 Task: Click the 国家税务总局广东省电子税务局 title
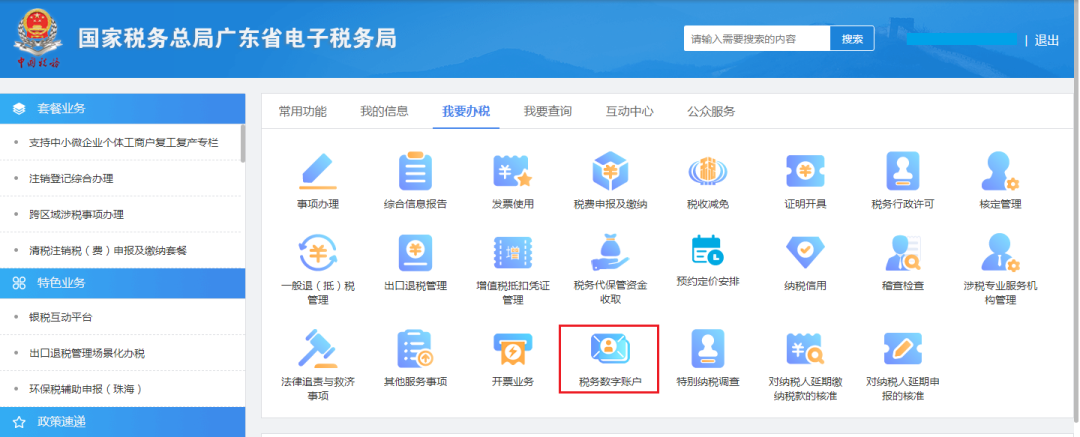(238, 39)
